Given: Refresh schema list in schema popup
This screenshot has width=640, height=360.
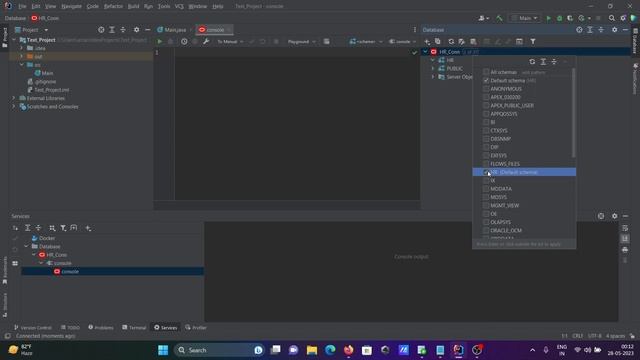Looking at the screenshot, I should tap(532, 62).
